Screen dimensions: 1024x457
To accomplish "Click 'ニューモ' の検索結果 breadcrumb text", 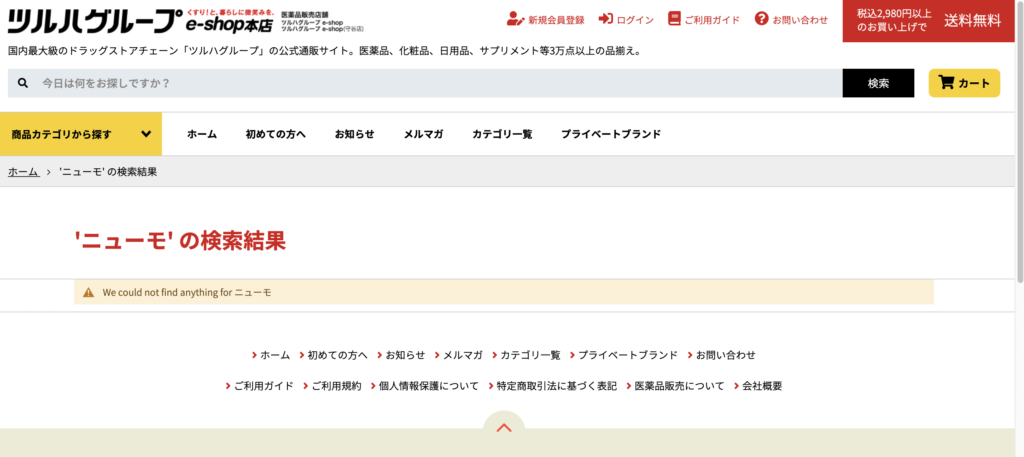I will click(x=108, y=172).
